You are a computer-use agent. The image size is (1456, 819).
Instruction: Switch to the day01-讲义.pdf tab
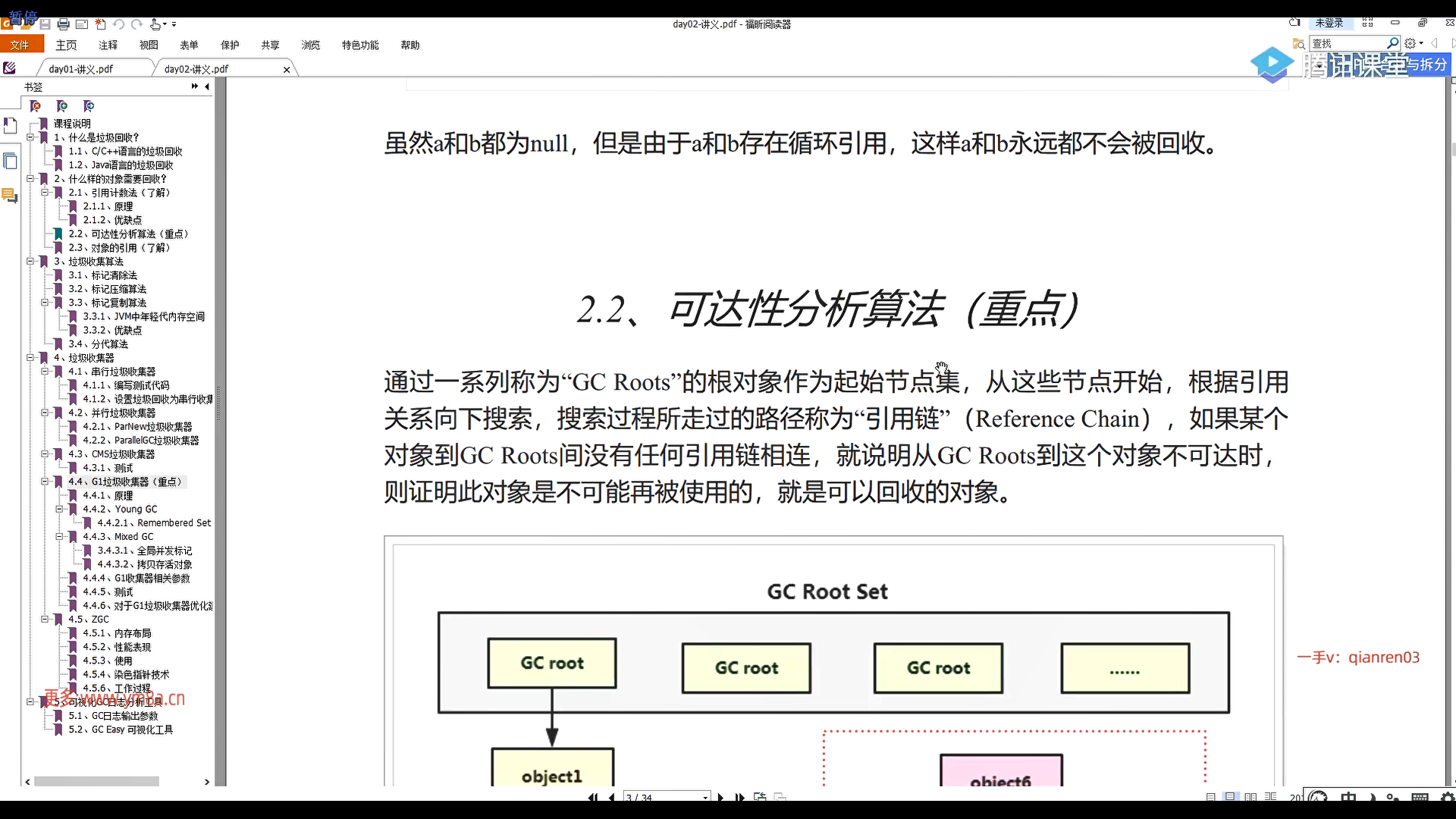coord(81,69)
